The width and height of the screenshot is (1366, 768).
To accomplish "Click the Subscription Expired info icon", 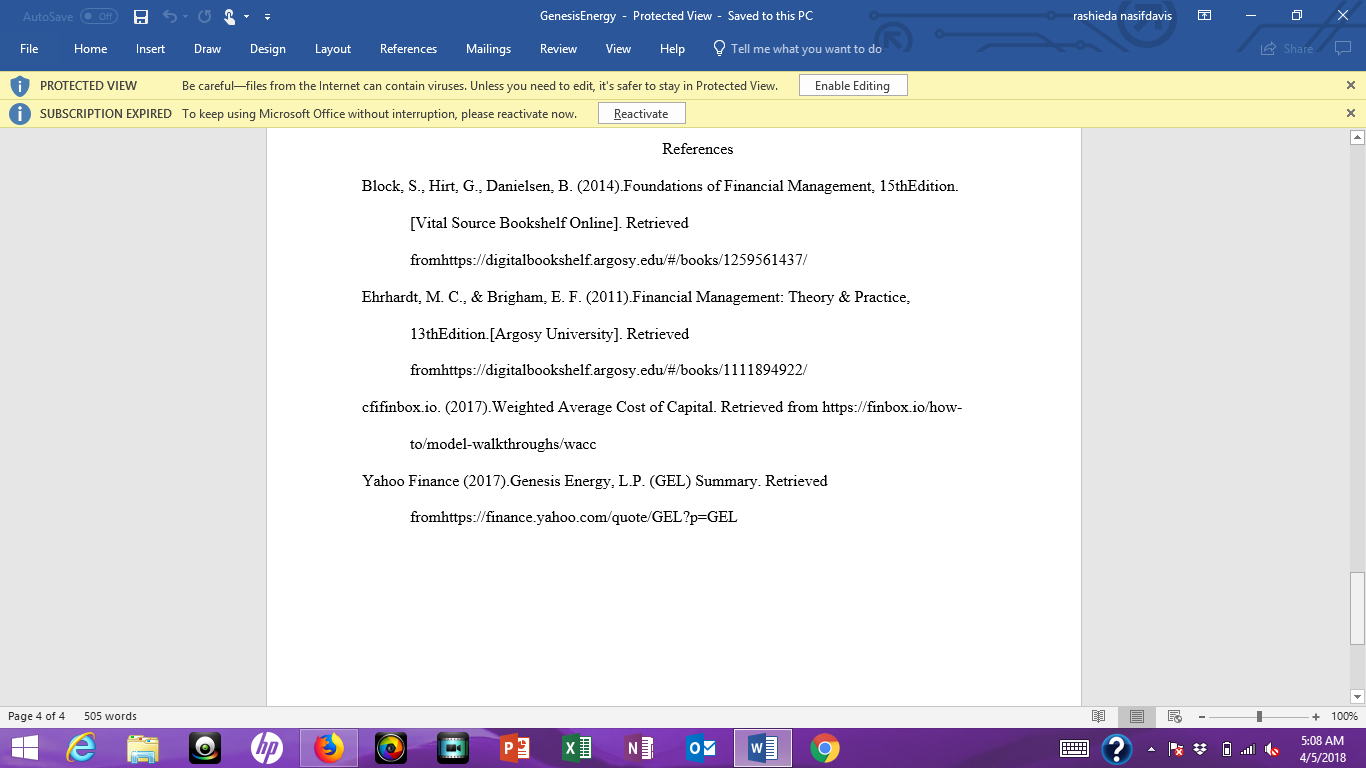I will pos(20,114).
